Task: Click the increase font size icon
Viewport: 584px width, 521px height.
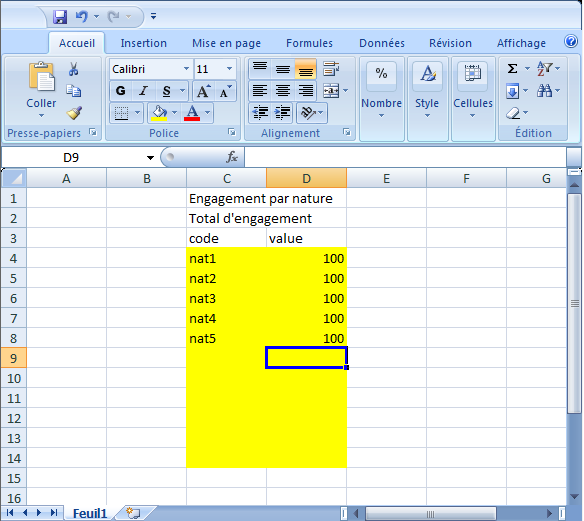Action: point(203,91)
